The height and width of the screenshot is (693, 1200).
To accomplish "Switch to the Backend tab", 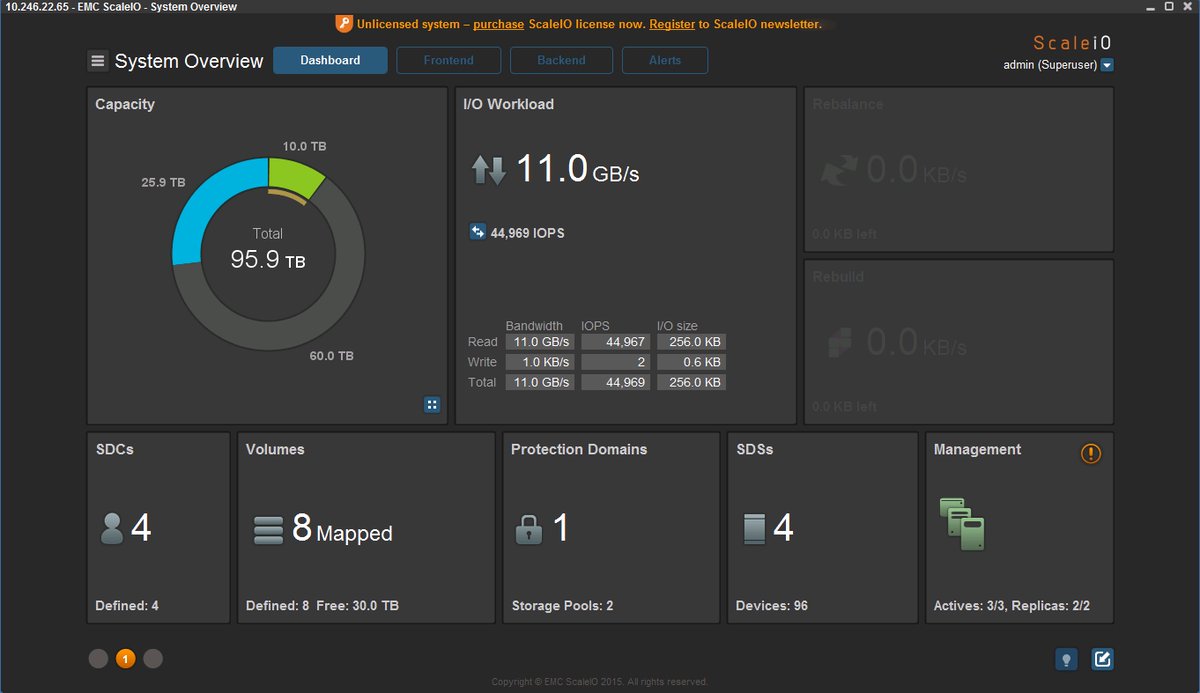I will (x=561, y=60).
